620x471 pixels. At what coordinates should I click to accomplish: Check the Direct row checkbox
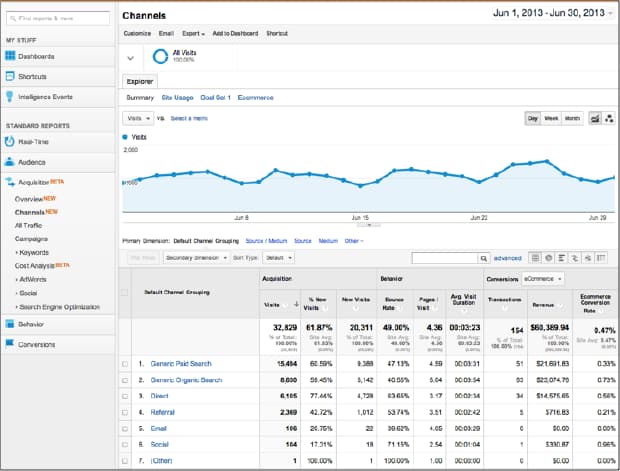click(x=125, y=395)
